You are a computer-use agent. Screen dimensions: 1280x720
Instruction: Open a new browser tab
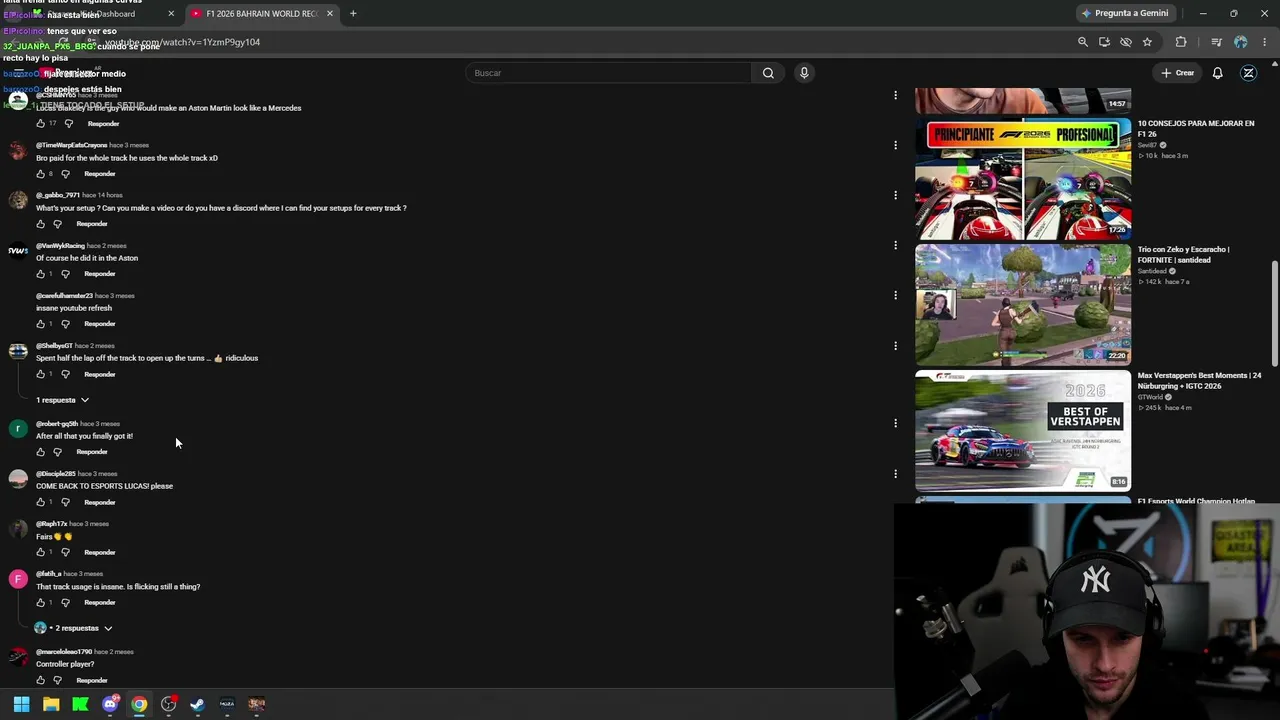(353, 14)
